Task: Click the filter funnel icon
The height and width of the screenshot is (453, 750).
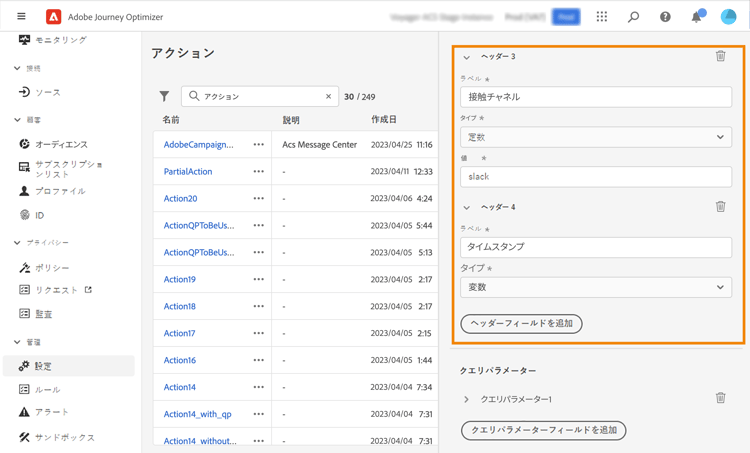Action: click(x=164, y=97)
